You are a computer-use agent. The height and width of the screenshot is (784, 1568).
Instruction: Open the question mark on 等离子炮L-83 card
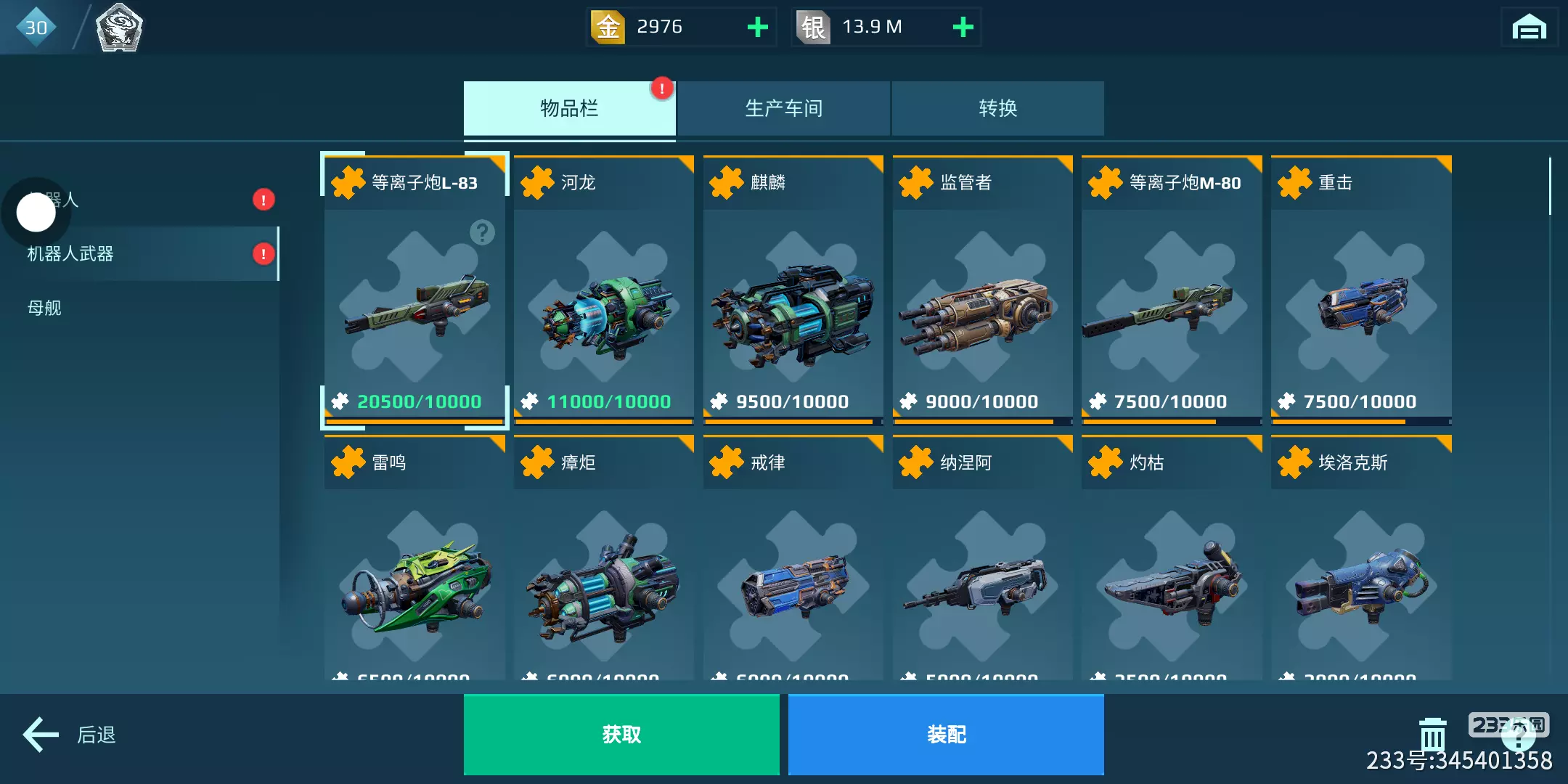point(482,232)
